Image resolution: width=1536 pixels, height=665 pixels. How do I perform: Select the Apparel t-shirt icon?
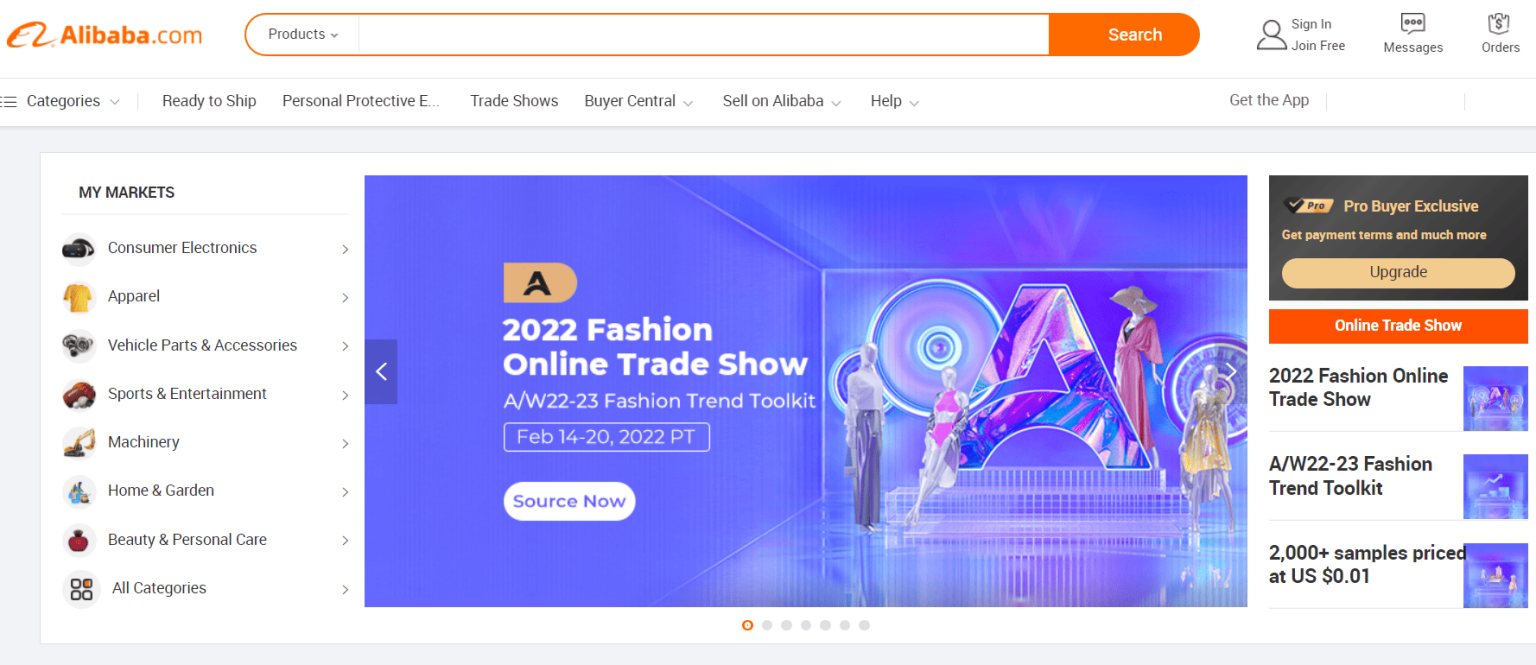click(78, 297)
